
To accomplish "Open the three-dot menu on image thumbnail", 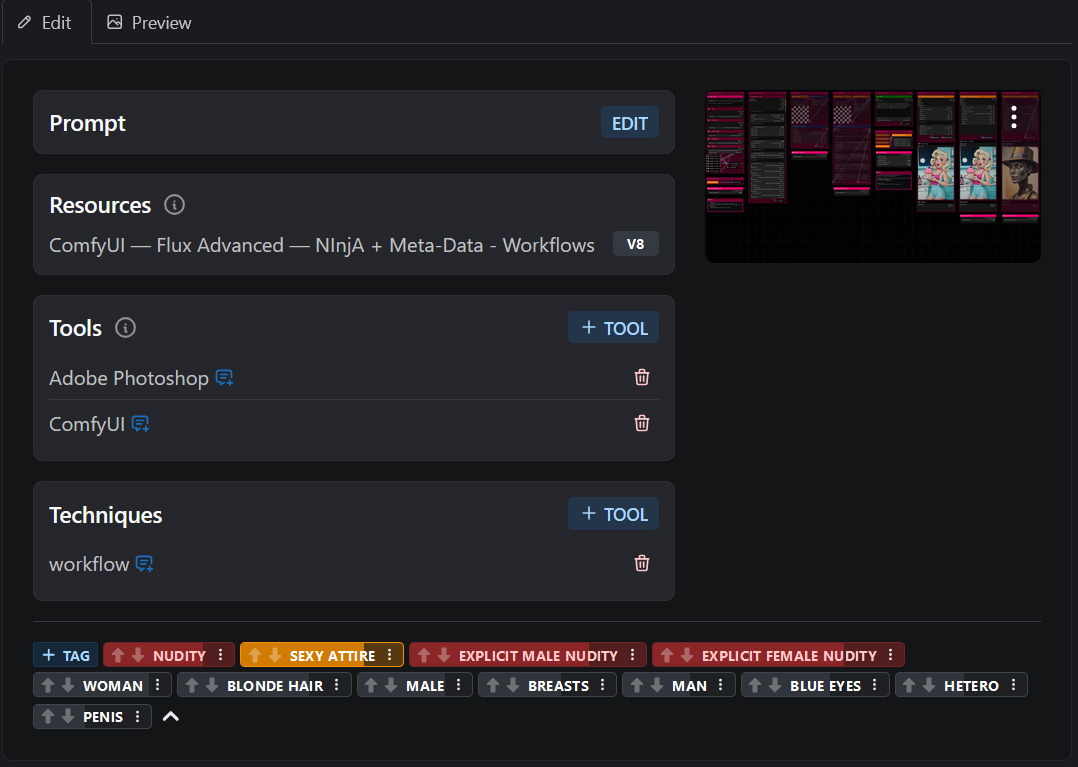I will point(1014,117).
